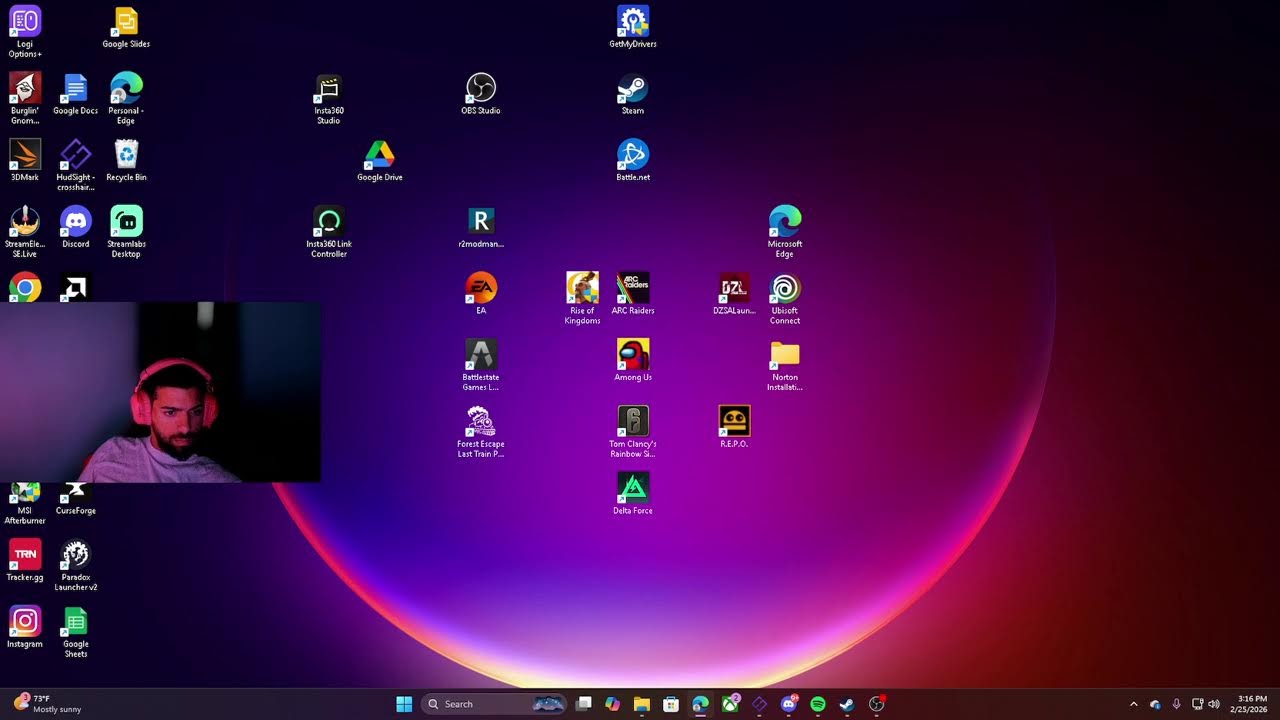Select the Microsoft Edge desktop icon

785,232
